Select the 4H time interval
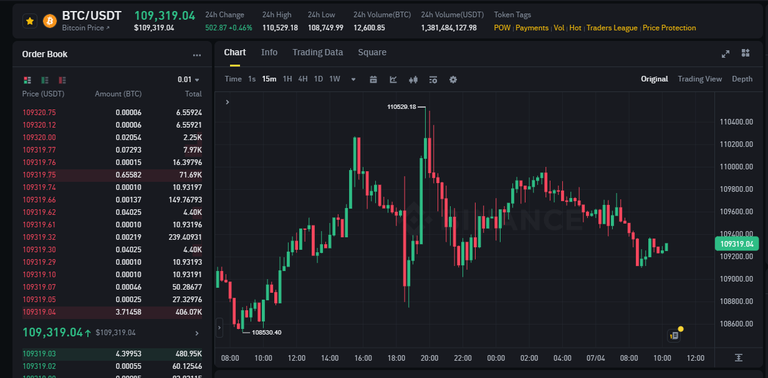The width and height of the screenshot is (768, 378). [x=303, y=79]
